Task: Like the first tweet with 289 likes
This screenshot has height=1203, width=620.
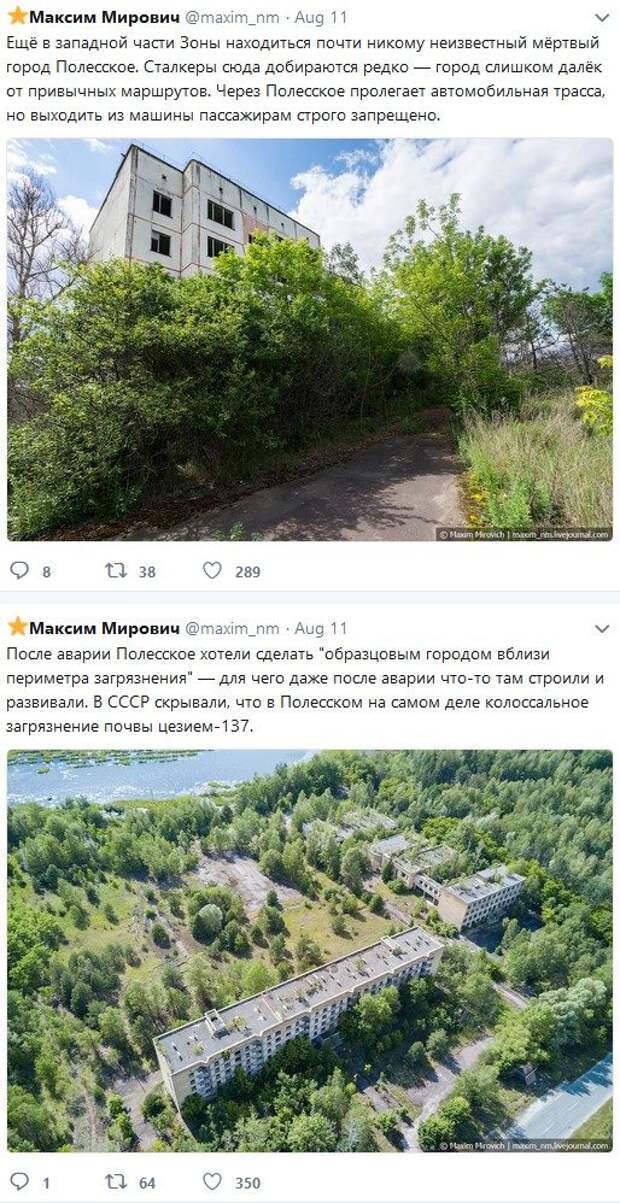Action: [x=212, y=570]
